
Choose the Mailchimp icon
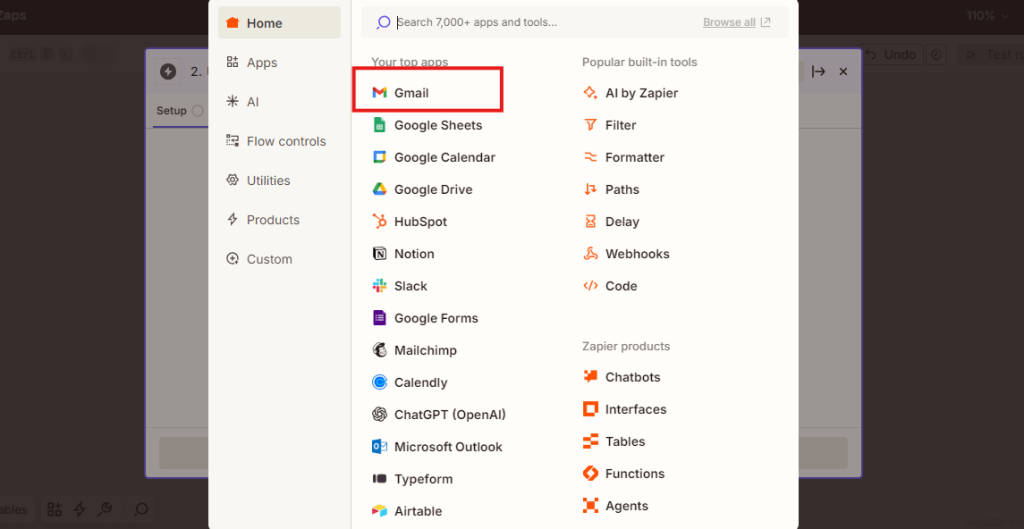[x=379, y=350]
